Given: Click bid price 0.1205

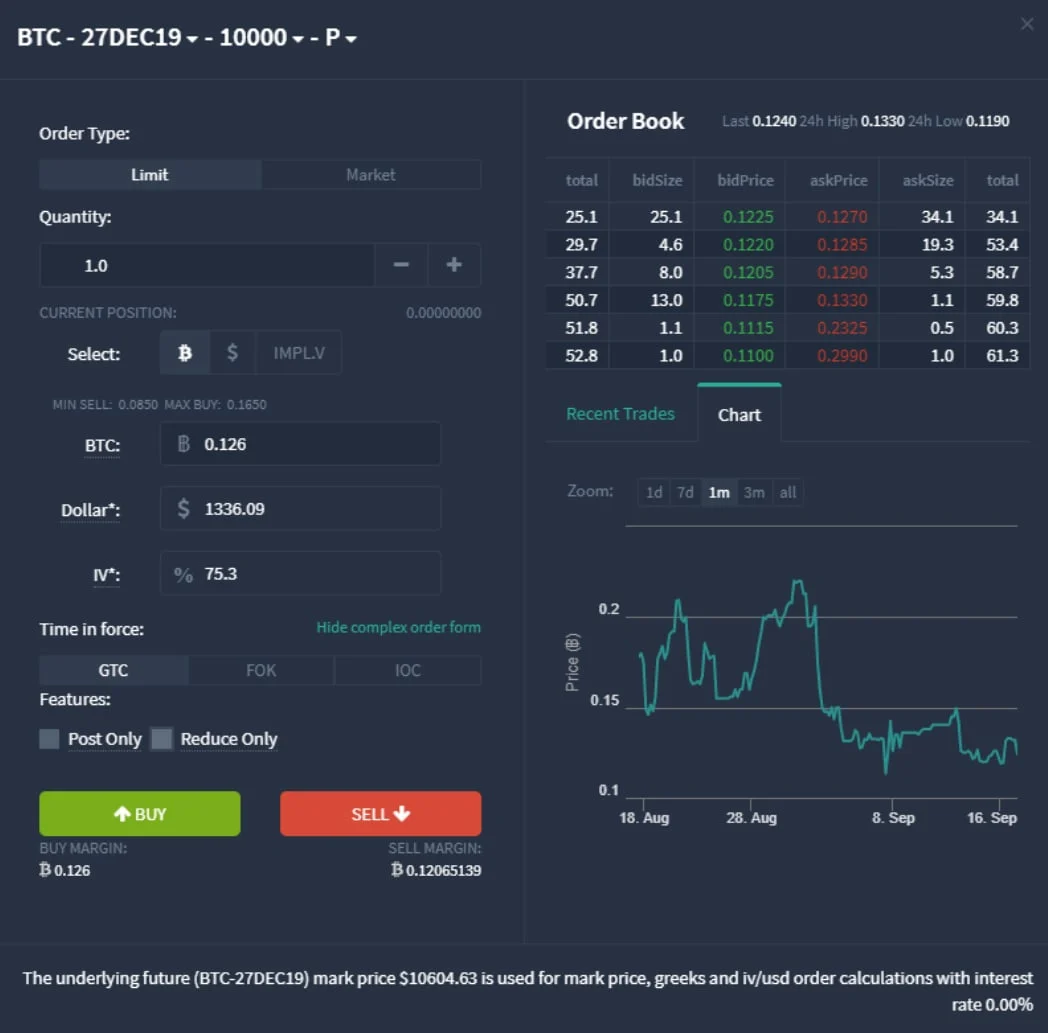Looking at the screenshot, I should (x=748, y=273).
